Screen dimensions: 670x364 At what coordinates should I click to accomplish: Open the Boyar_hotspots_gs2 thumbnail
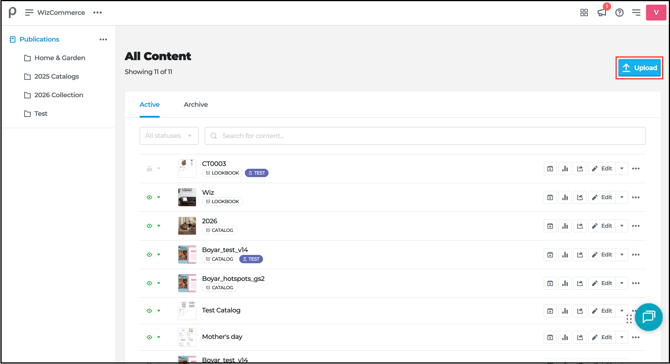click(187, 283)
